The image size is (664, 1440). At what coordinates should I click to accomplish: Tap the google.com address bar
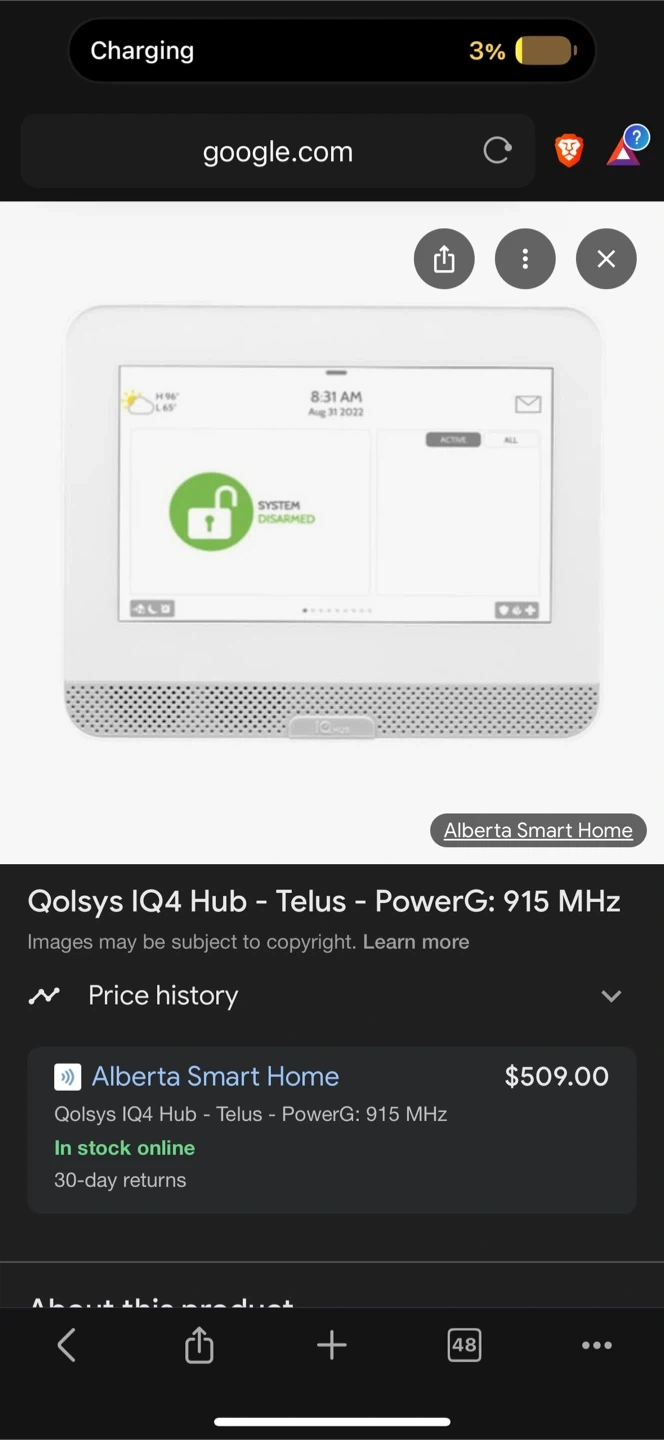277,151
